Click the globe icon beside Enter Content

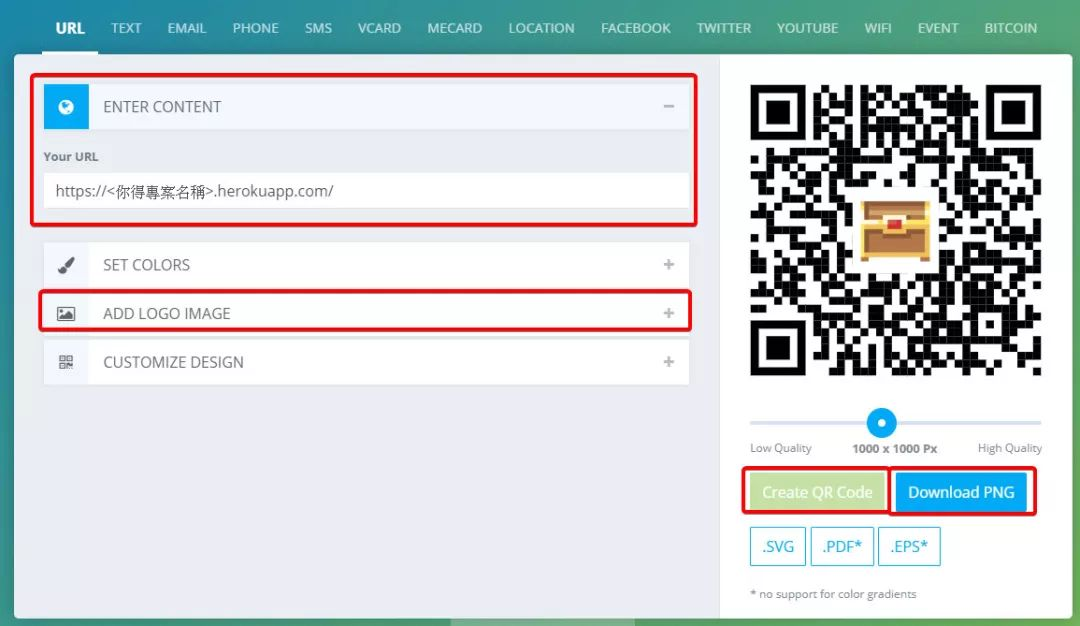pyautogui.click(x=66, y=107)
